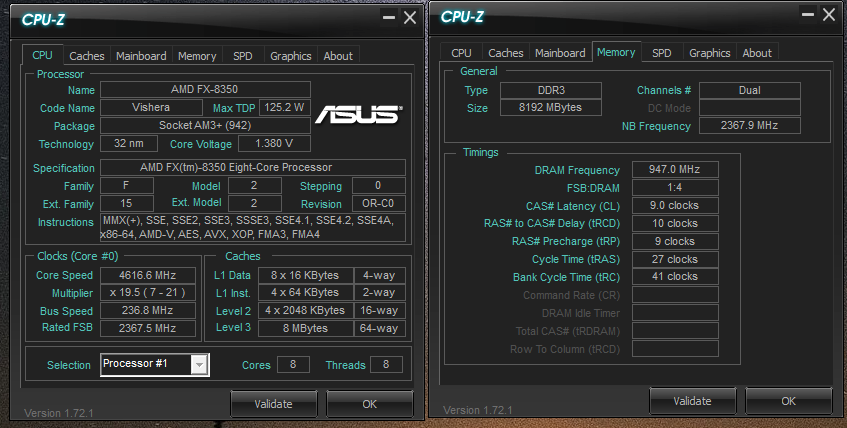Click the AMD FX-8350 name field
Viewport: 847px width, 428px height.
point(205,90)
